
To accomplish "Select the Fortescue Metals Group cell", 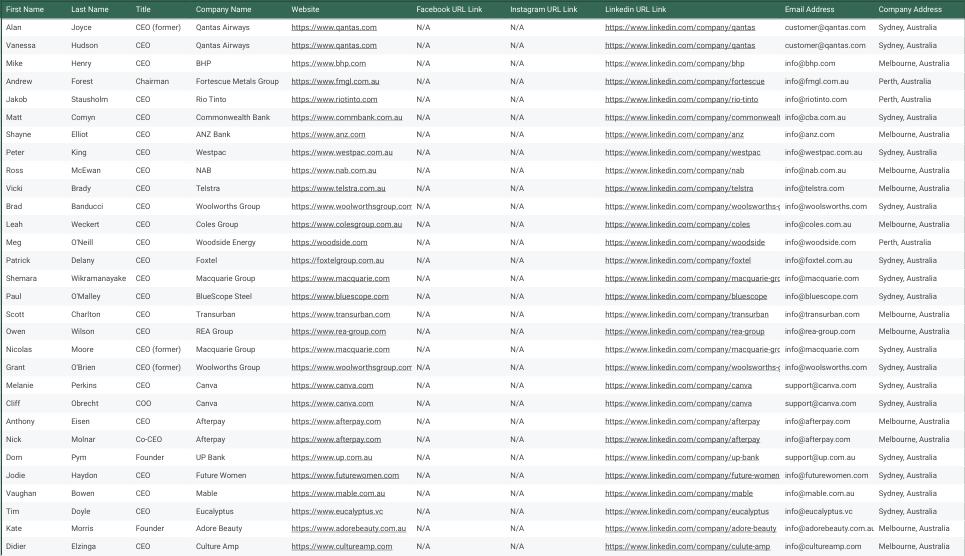I will coord(237,81).
